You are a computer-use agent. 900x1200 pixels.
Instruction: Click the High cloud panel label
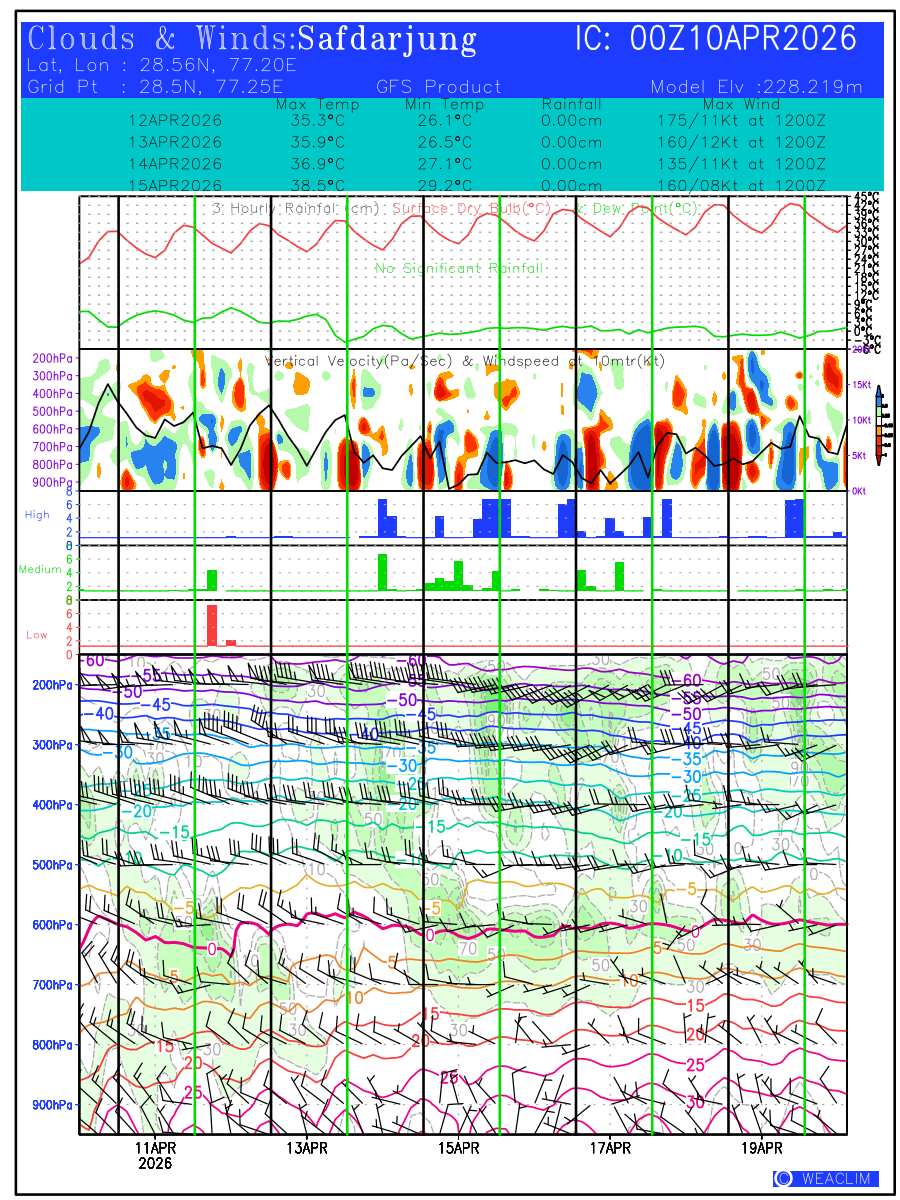click(x=37, y=514)
